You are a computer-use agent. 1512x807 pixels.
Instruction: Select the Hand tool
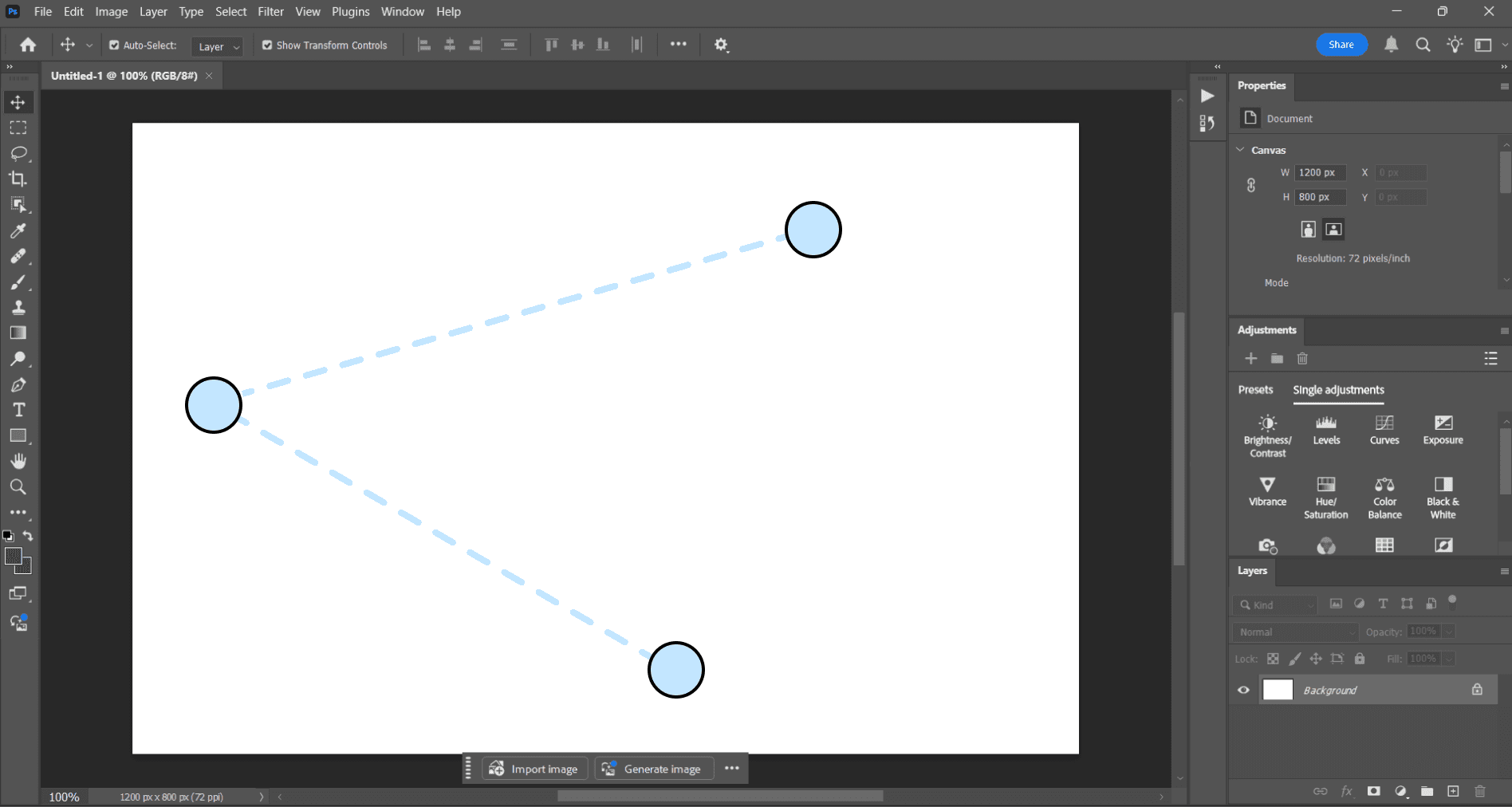pyautogui.click(x=18, y=461)
